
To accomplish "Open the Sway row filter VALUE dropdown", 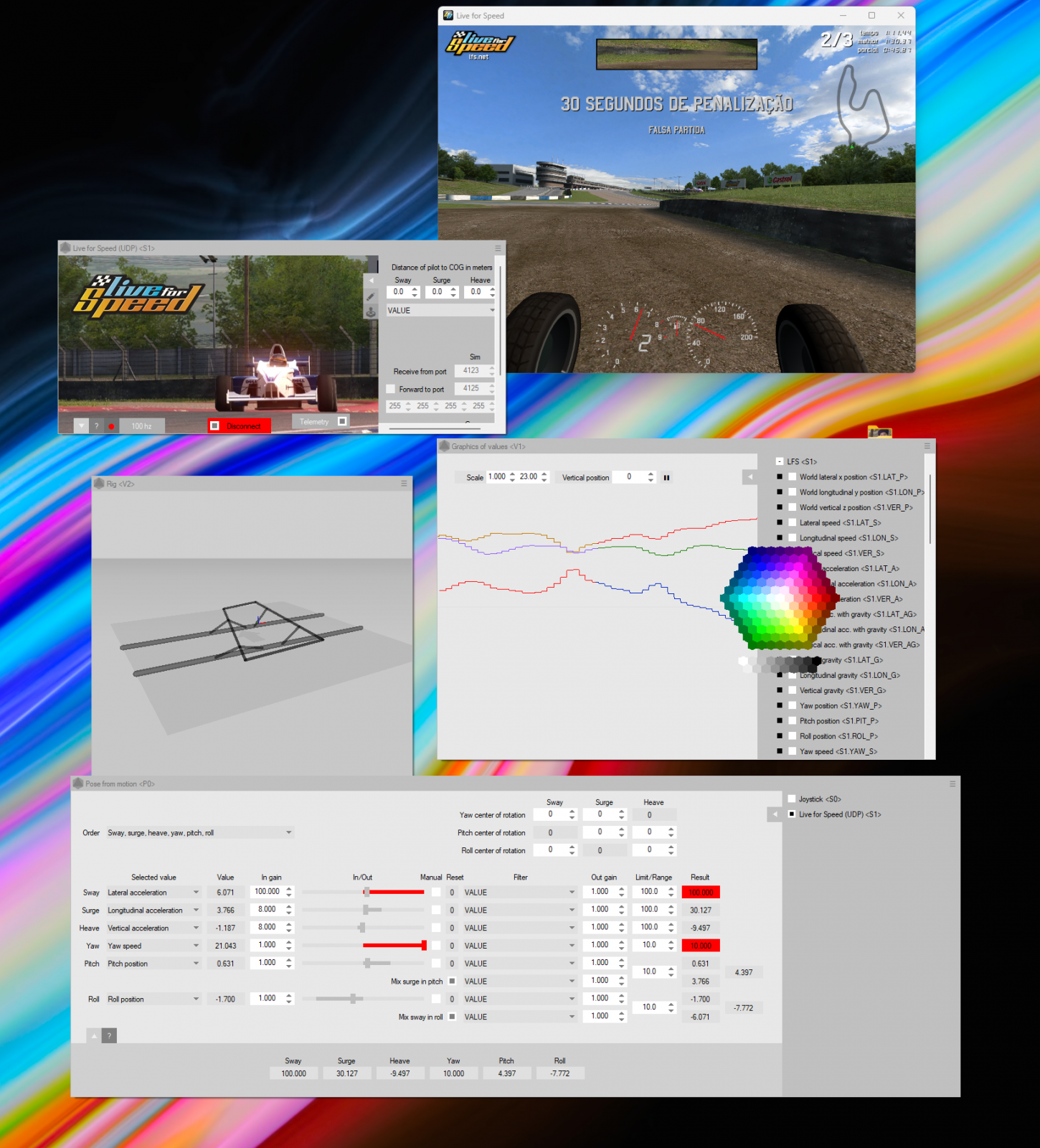I will click(520, 893).
